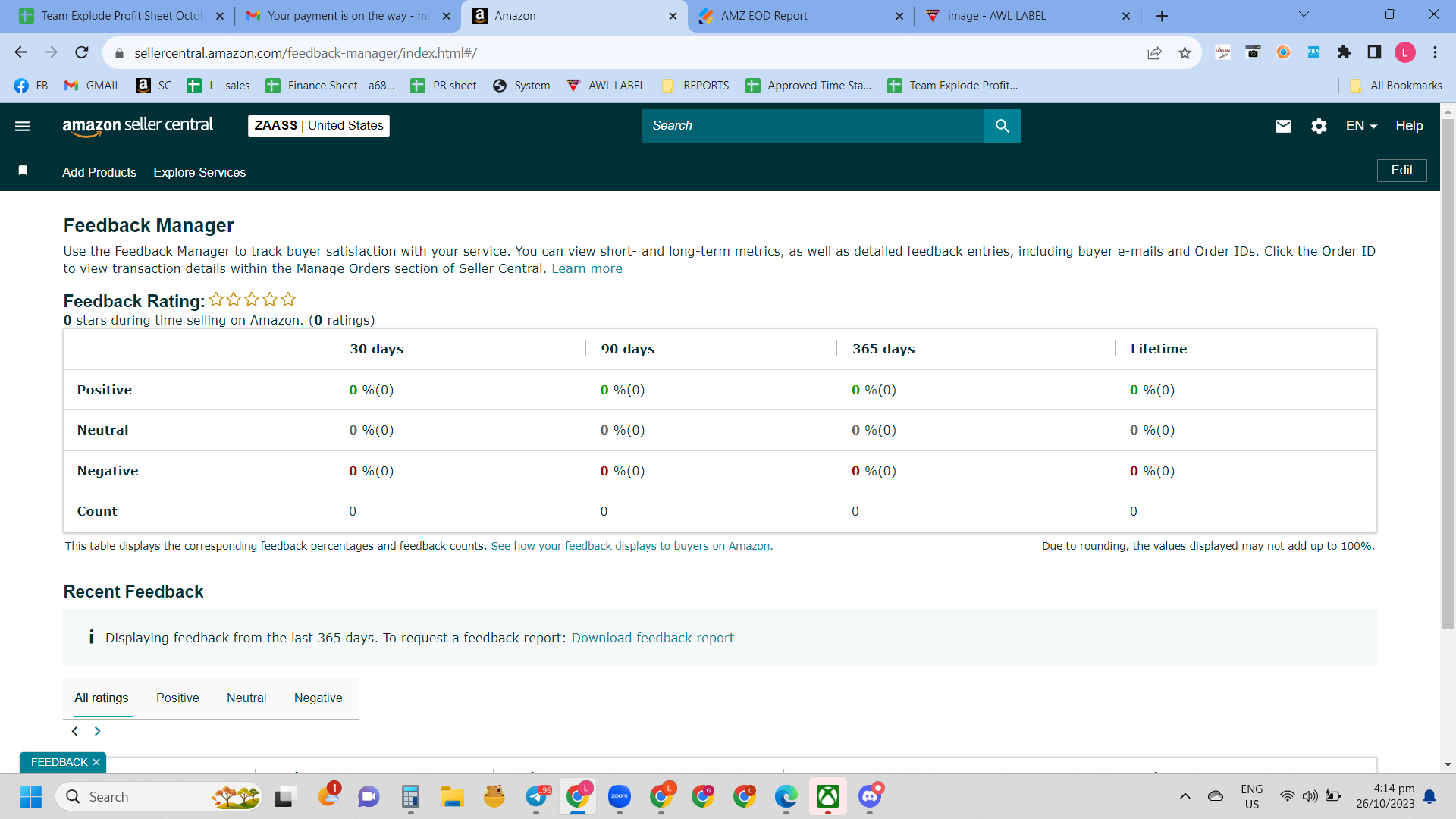Open taskbar clock showing 4:14 pm
The image size is (1456, 819).
tap(1385, 796)
